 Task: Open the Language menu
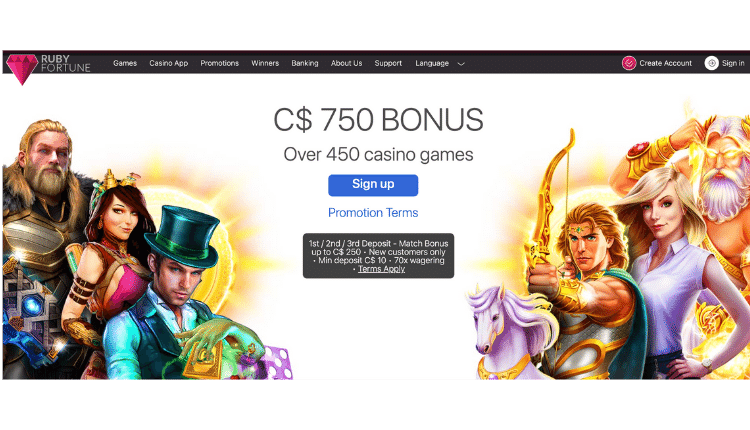(432, 63)
